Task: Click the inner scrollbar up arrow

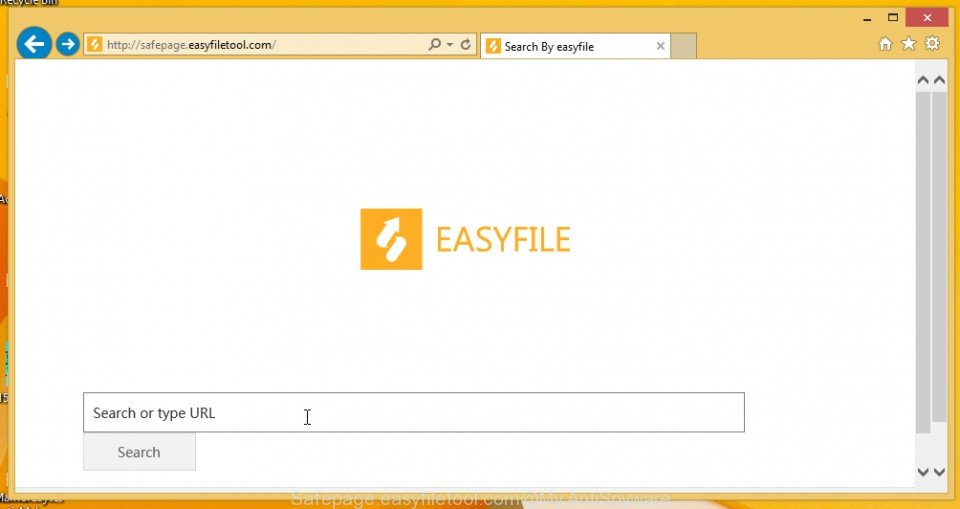Action: pos(923,80)
